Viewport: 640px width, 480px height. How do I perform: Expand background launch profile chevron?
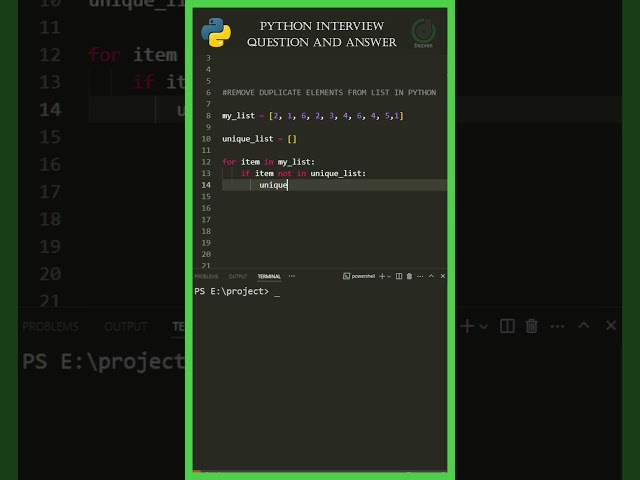pyautogui.click(x=484, y=326)
